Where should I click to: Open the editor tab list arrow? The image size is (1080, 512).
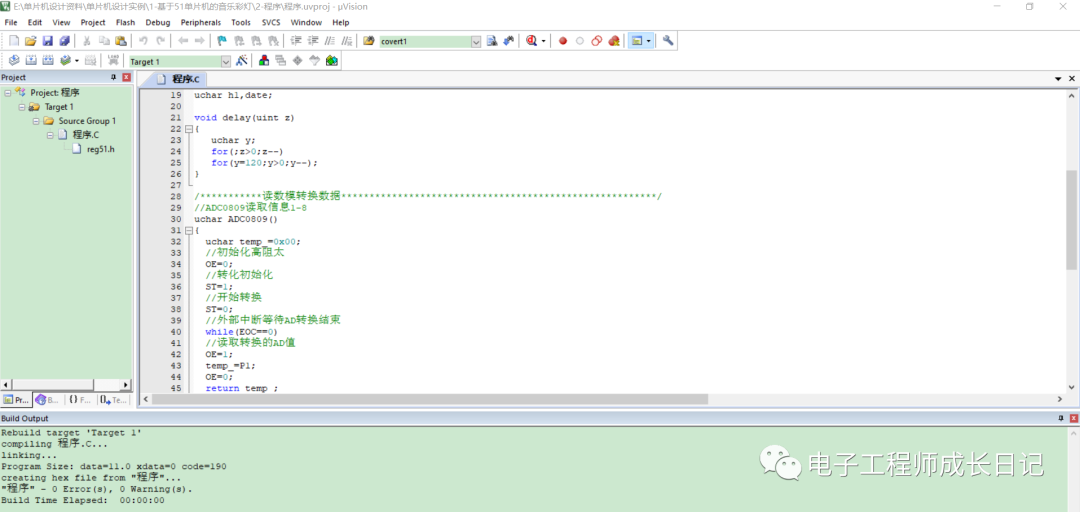[x=1058, y=79]
